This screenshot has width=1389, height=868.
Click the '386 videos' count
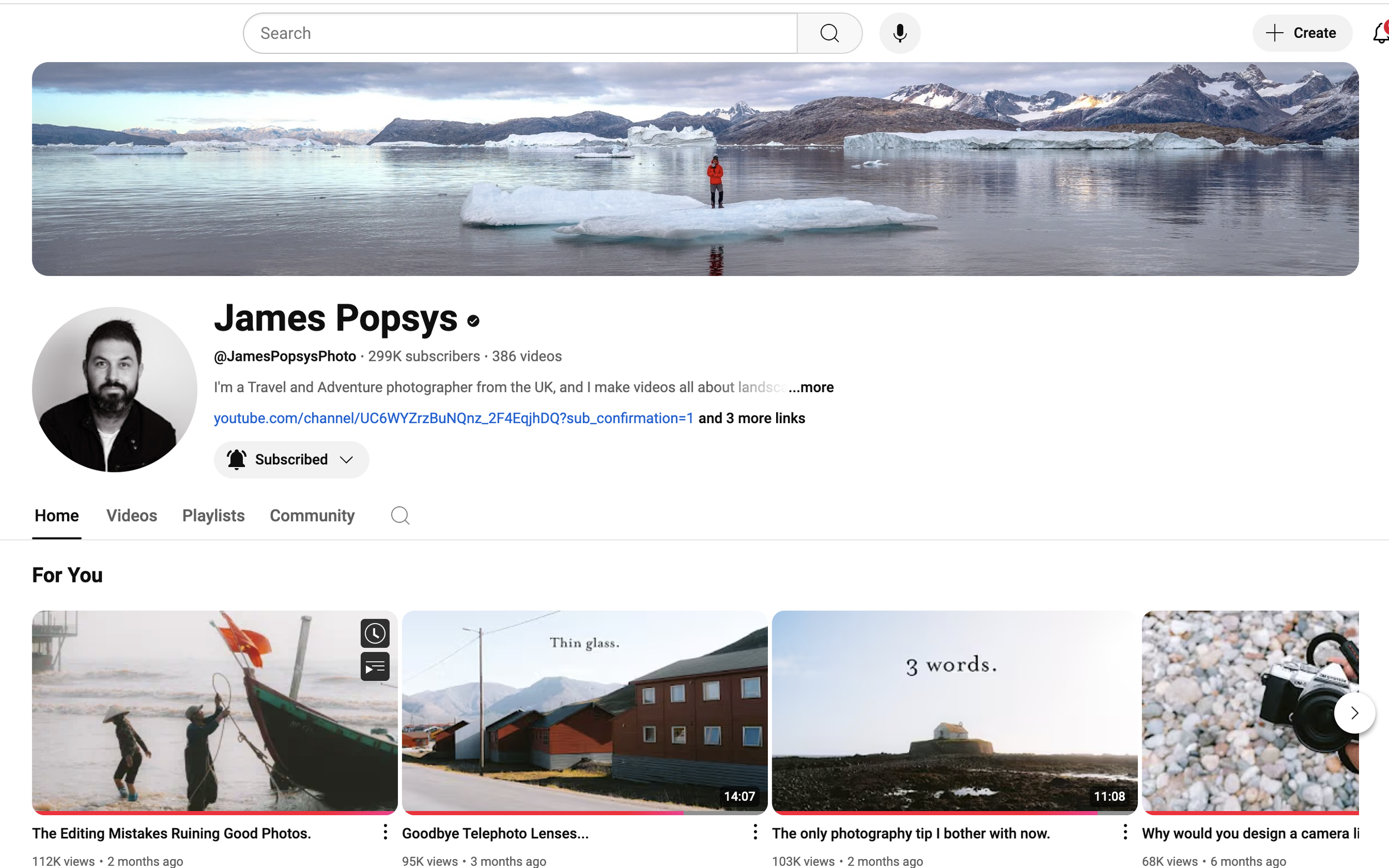pyautogui.click(x=527, y=357)
